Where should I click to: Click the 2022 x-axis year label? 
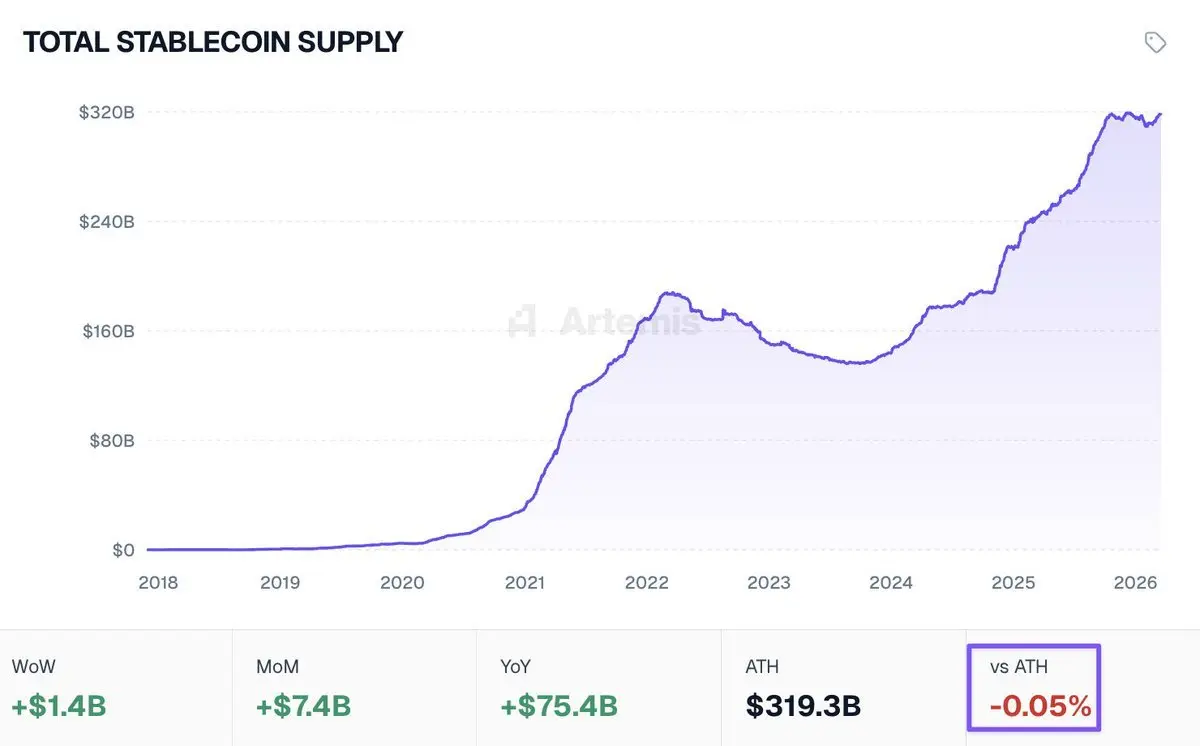click(646, 583)
